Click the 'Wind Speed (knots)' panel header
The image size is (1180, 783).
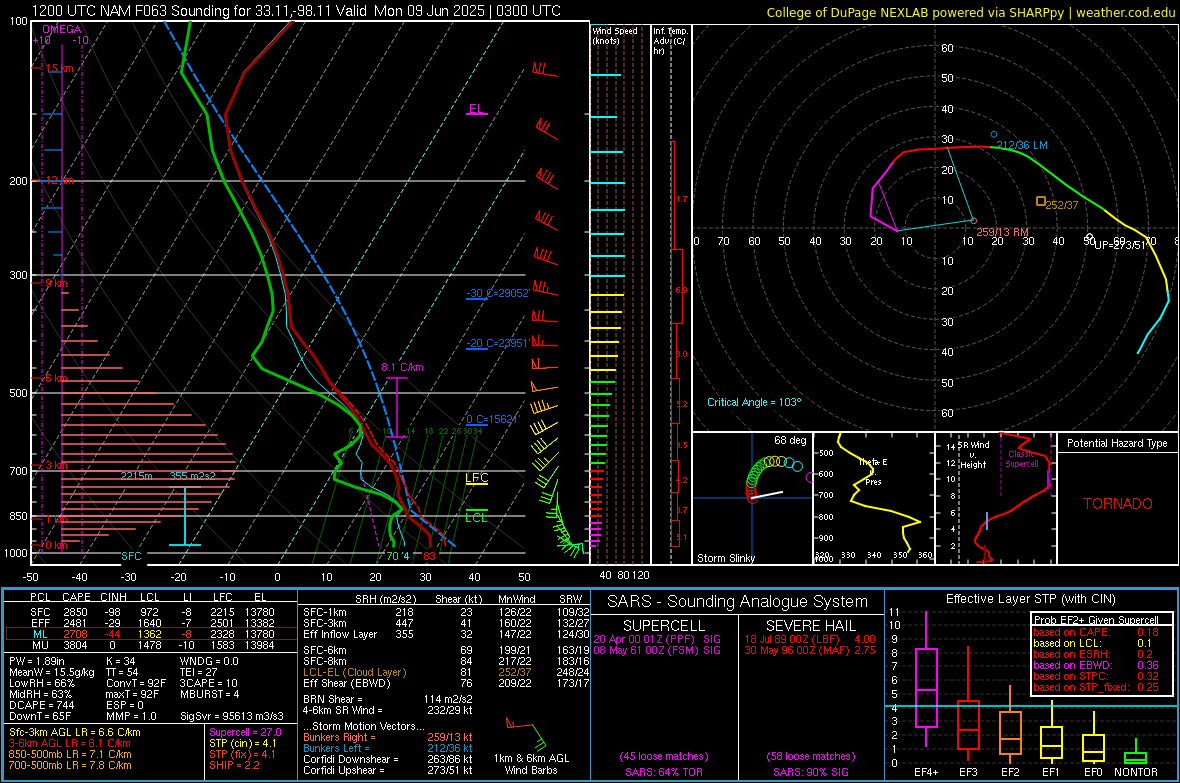tap(615, 35)
